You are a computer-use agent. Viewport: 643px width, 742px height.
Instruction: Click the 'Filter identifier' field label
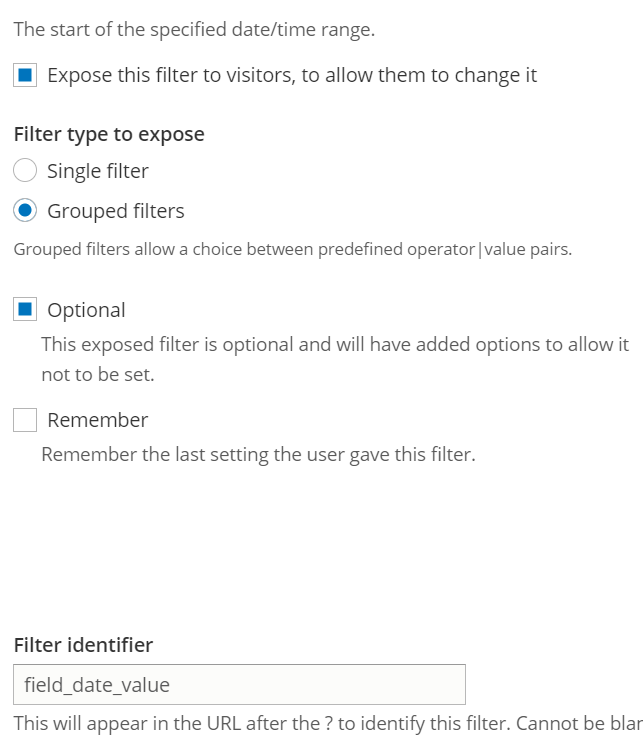(x=83, y=645)
